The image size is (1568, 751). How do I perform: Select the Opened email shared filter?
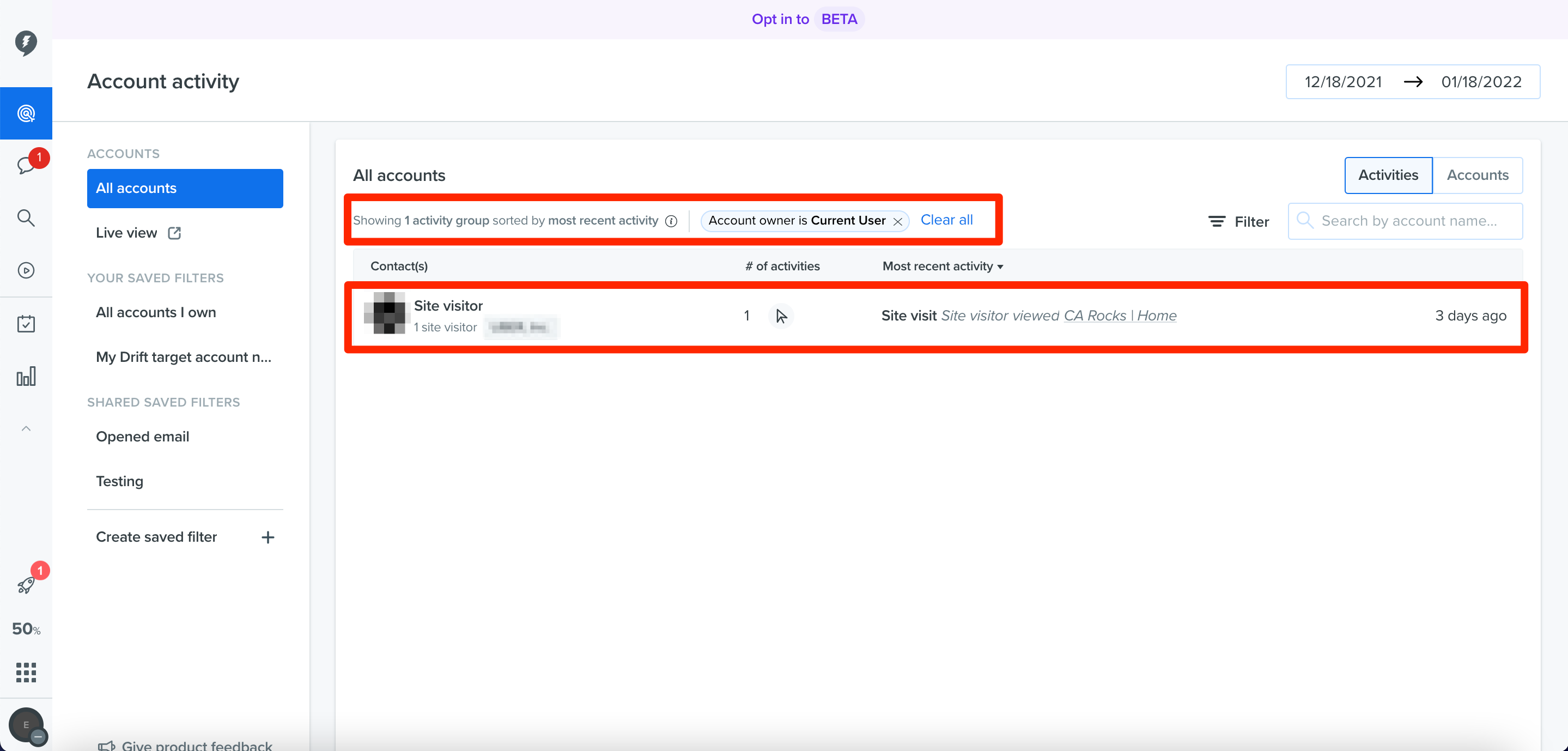(x=142, y=437)
